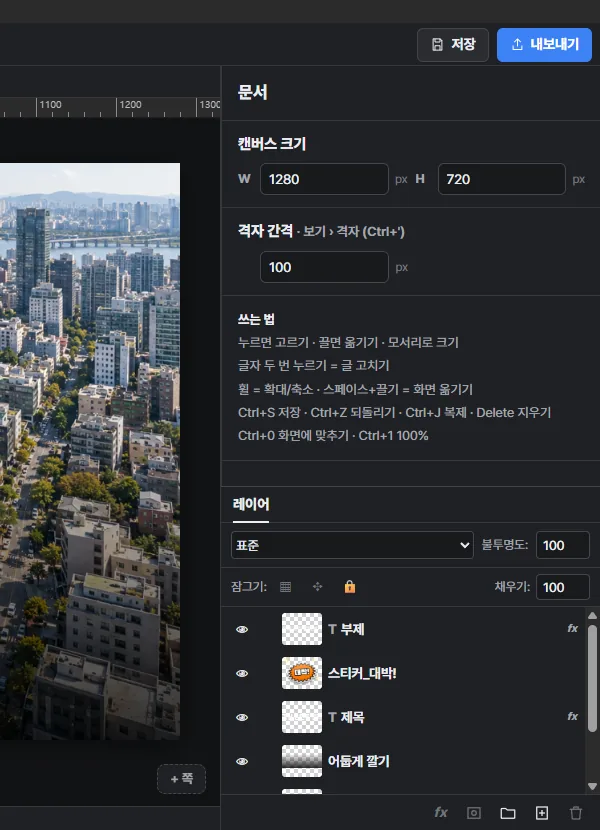
Task: Open the 표준 blend mode dropdown
Action: (x=352, y=545)
